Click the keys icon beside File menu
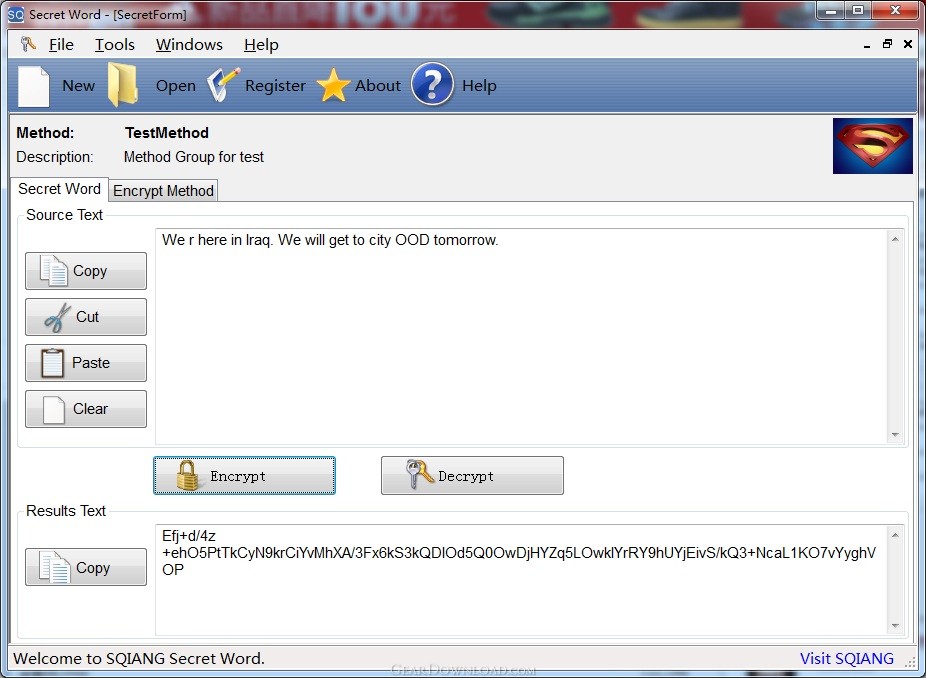This screenshot has height=678, width=926. 28,44
